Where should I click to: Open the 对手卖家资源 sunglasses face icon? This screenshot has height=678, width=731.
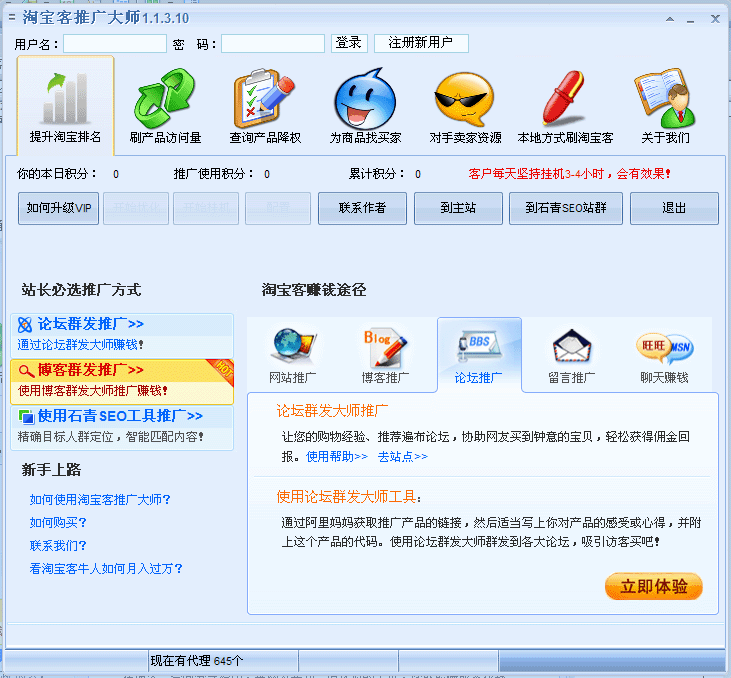(464, 99)
